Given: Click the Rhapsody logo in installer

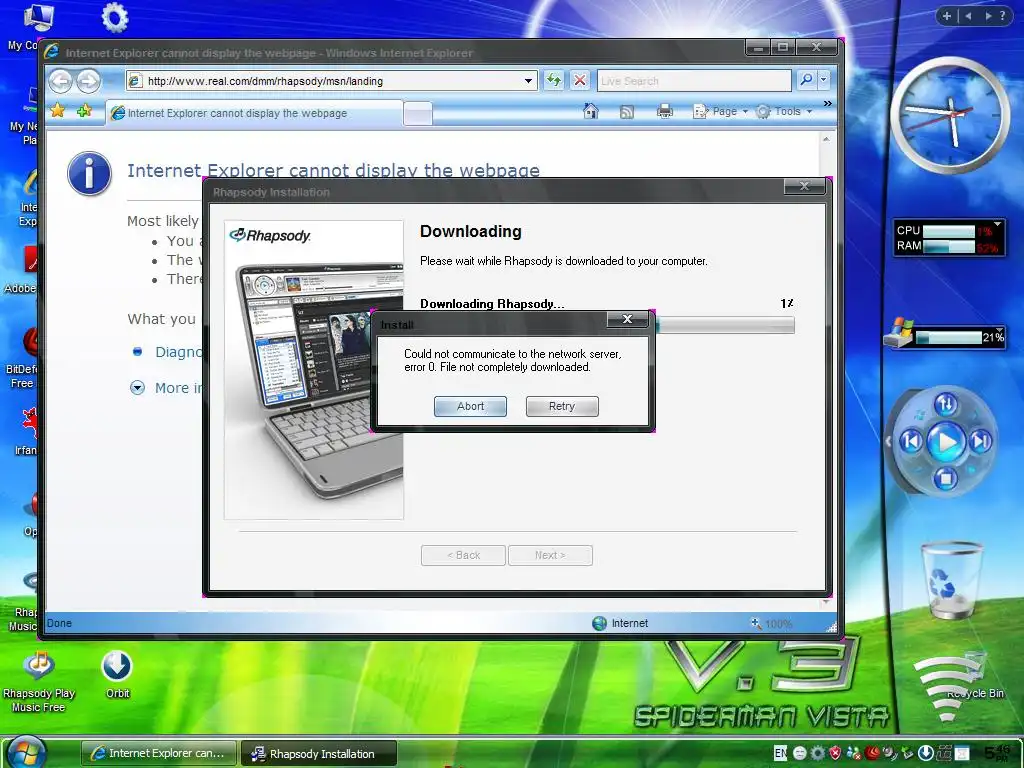Looking at the screenshot, I should [270, 235].
